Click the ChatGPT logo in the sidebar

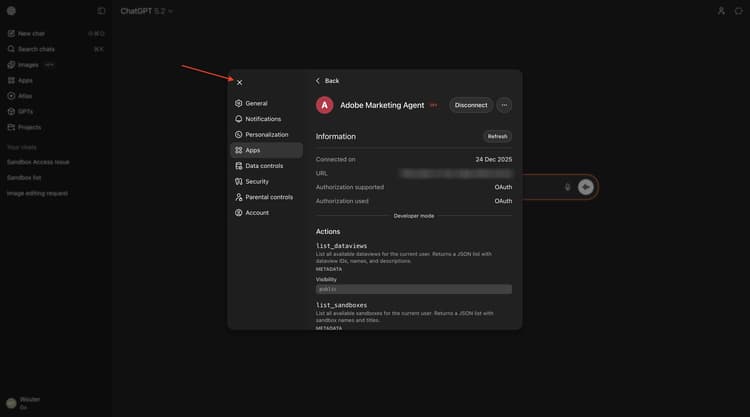pyautogui.click(x=11, y=11)
